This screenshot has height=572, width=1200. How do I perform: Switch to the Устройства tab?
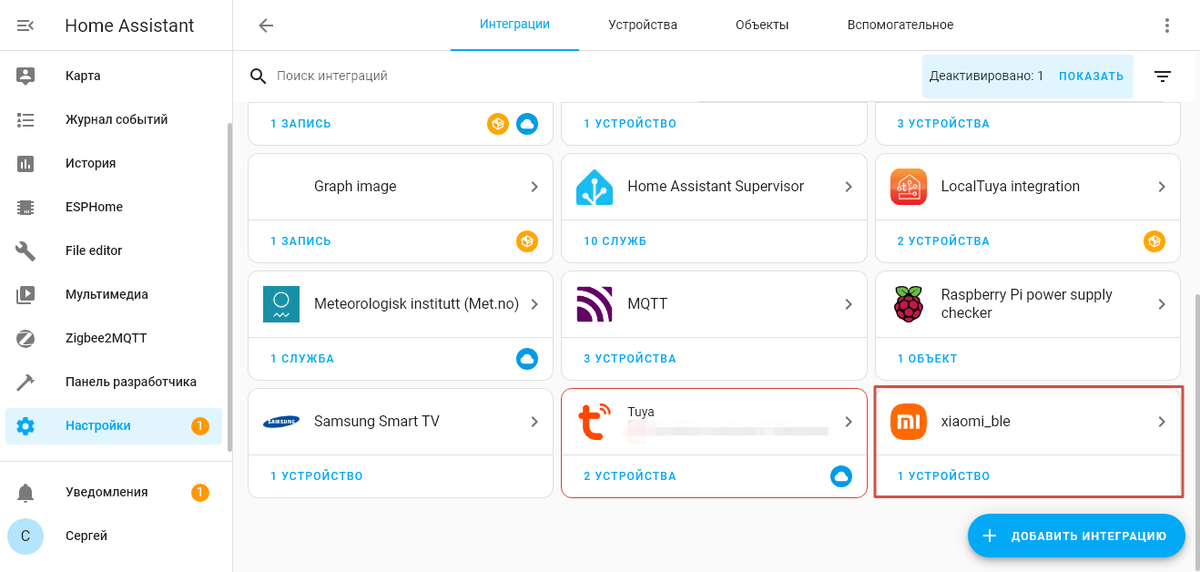[643, 25]
